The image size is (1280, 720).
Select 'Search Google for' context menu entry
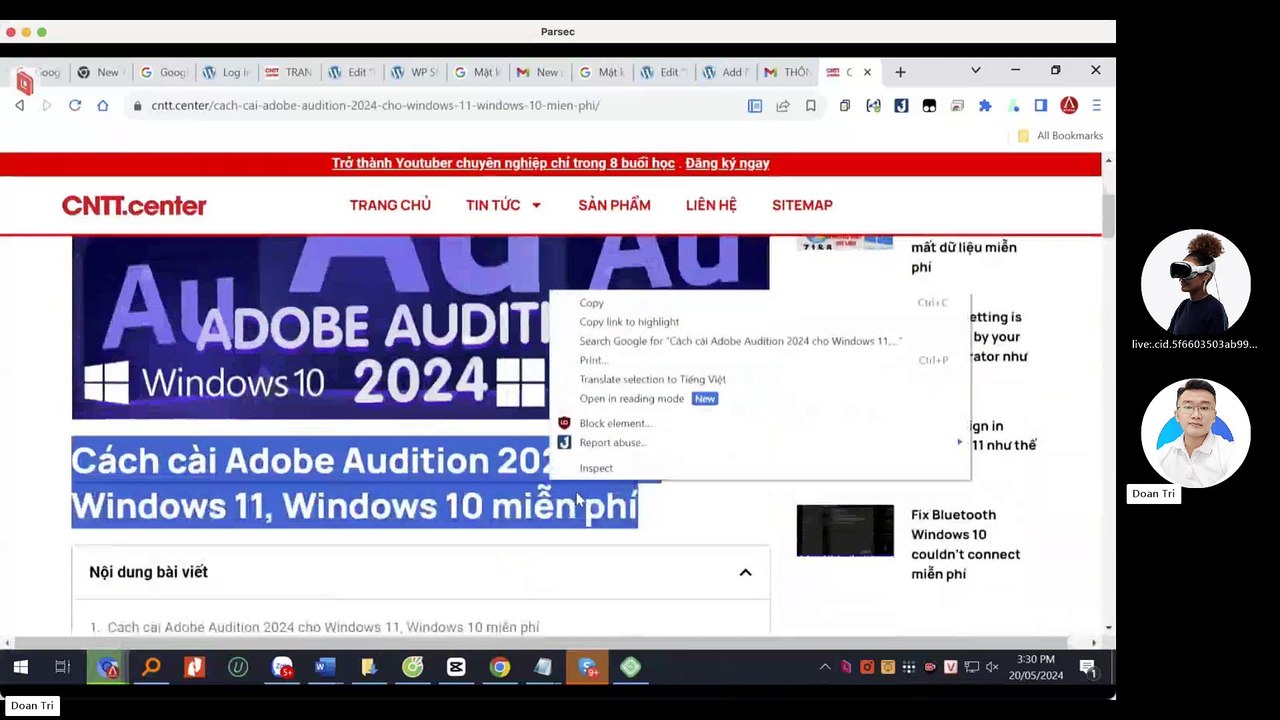click(760, 341)
